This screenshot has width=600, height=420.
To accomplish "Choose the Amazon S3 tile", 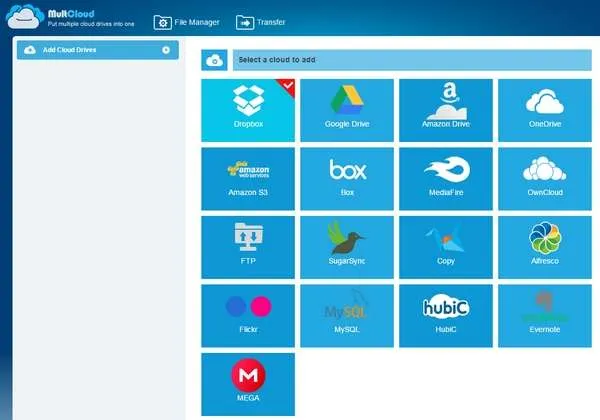I will pos(248,179).
